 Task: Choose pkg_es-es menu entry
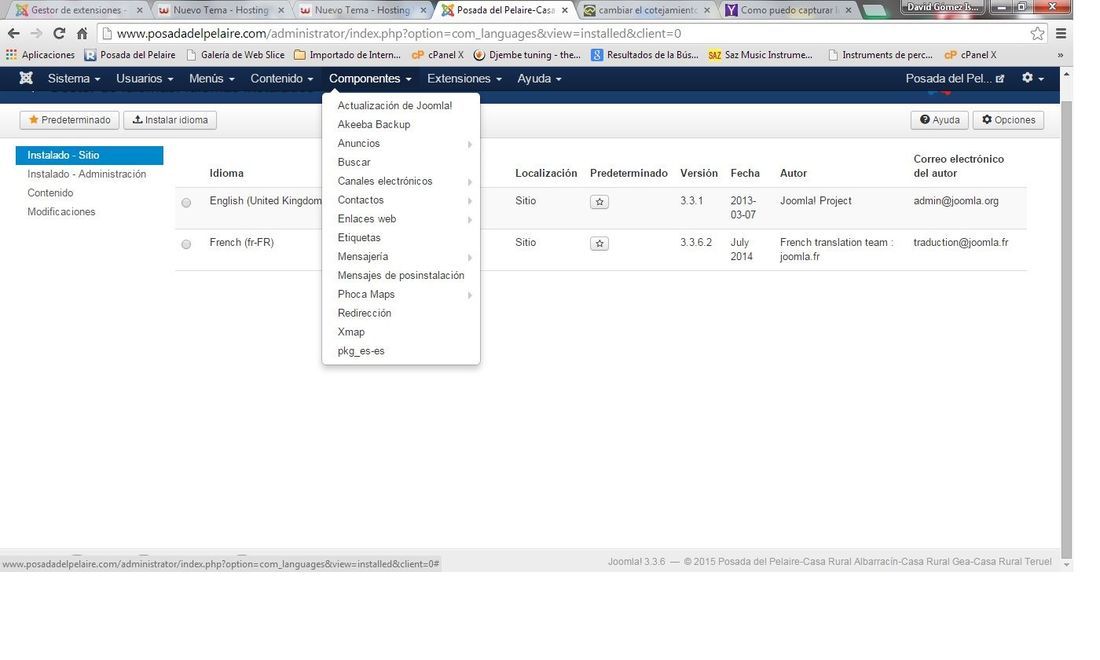pyautogui.click(x=401, y=351)
